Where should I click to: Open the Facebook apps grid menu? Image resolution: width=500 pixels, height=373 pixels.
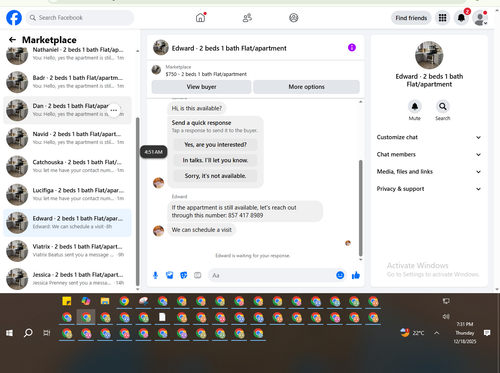click(442, 18)
